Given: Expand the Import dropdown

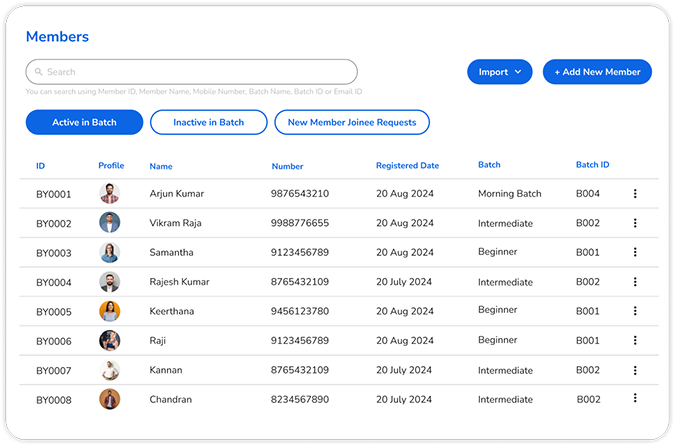Looking at the screenshot, I should pyautogui.click(x=500, y=72).
